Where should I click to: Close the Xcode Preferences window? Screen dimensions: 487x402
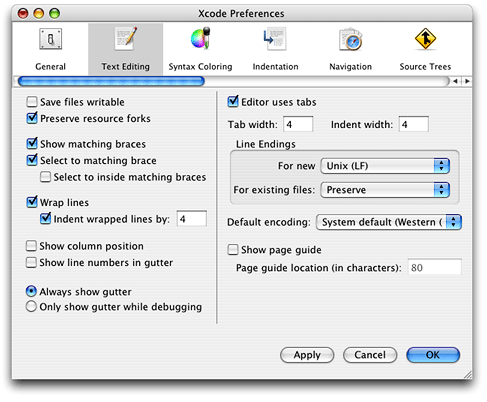[x=23, y=13]
